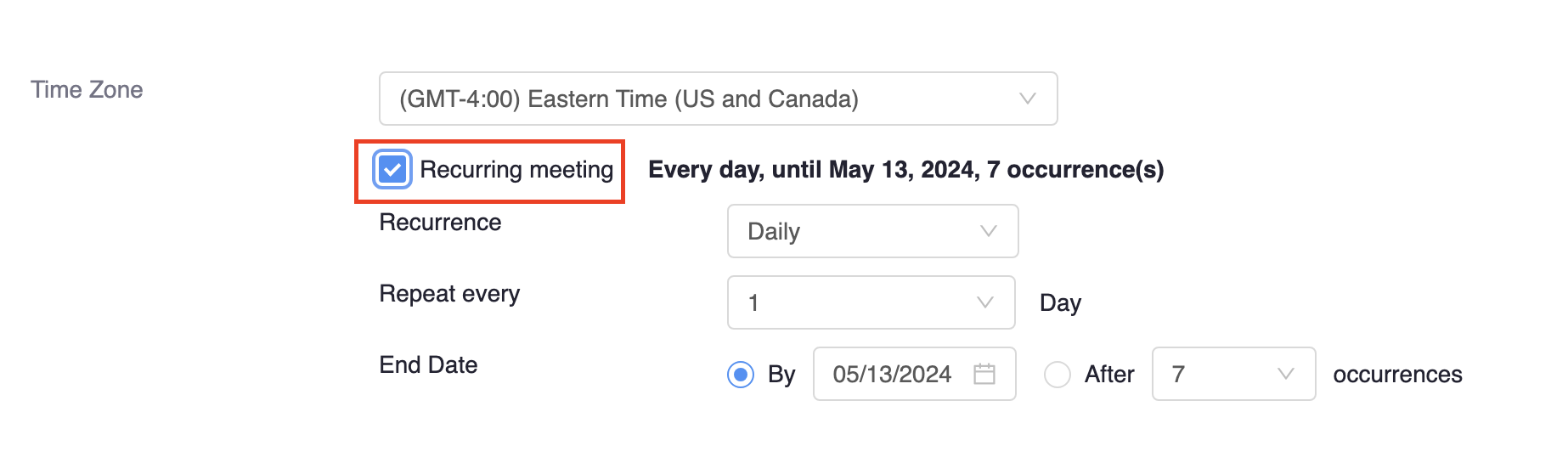Click the chevron arrow in occurrences count box

pos(1285,374)
